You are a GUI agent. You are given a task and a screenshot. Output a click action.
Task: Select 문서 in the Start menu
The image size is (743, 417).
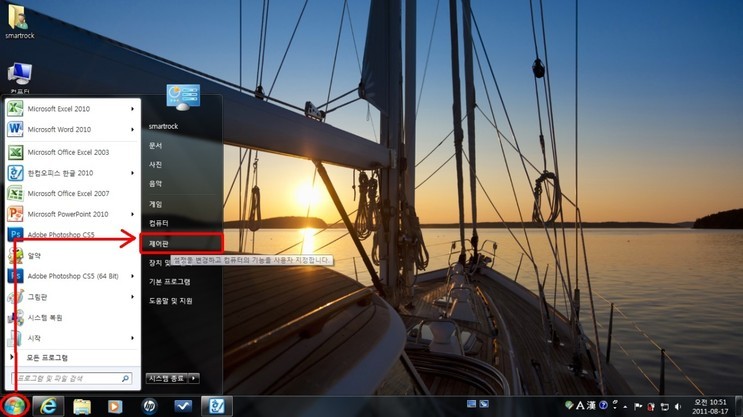[x=156, y=145]
